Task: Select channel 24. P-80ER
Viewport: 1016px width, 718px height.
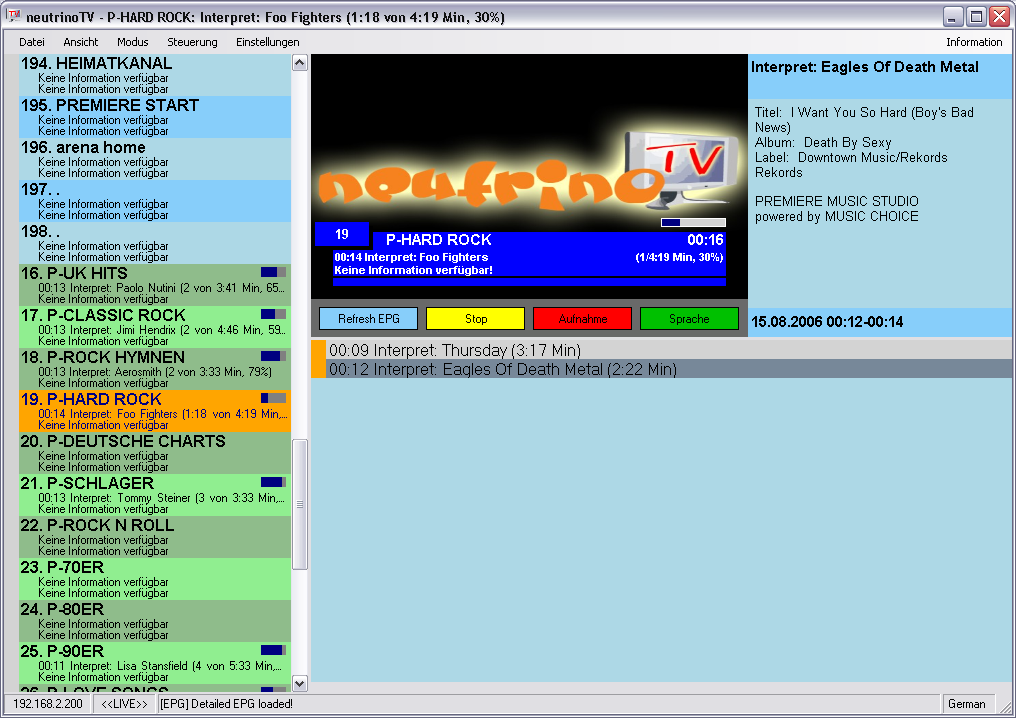Action: (155, 622)
